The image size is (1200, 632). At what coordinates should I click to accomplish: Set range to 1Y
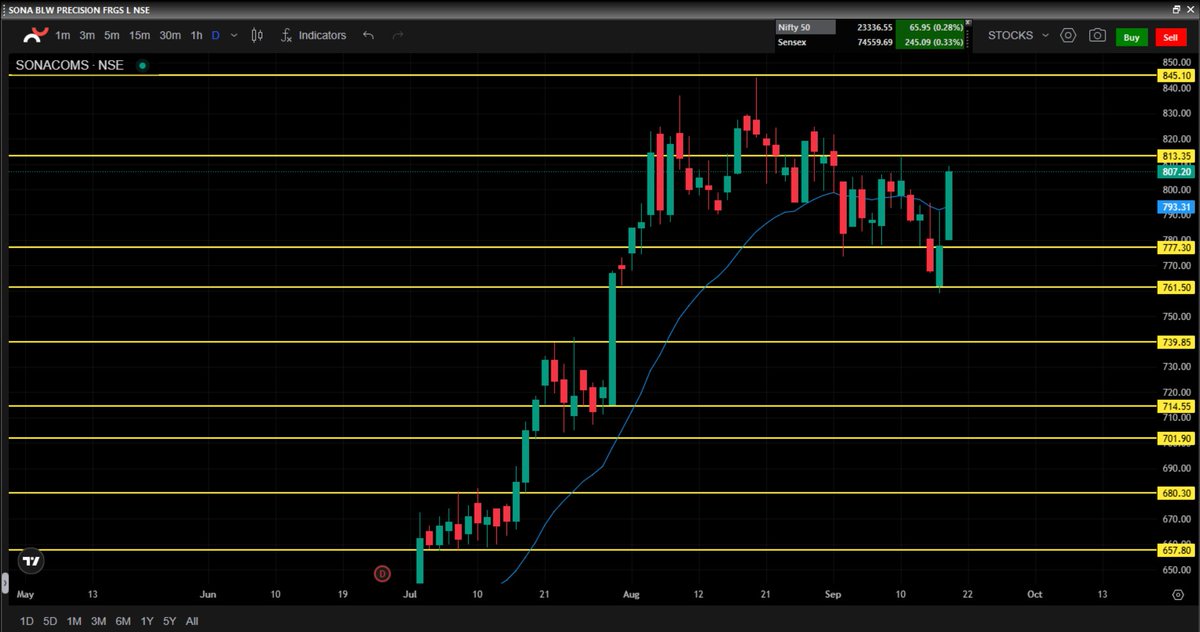click(147, 621)
